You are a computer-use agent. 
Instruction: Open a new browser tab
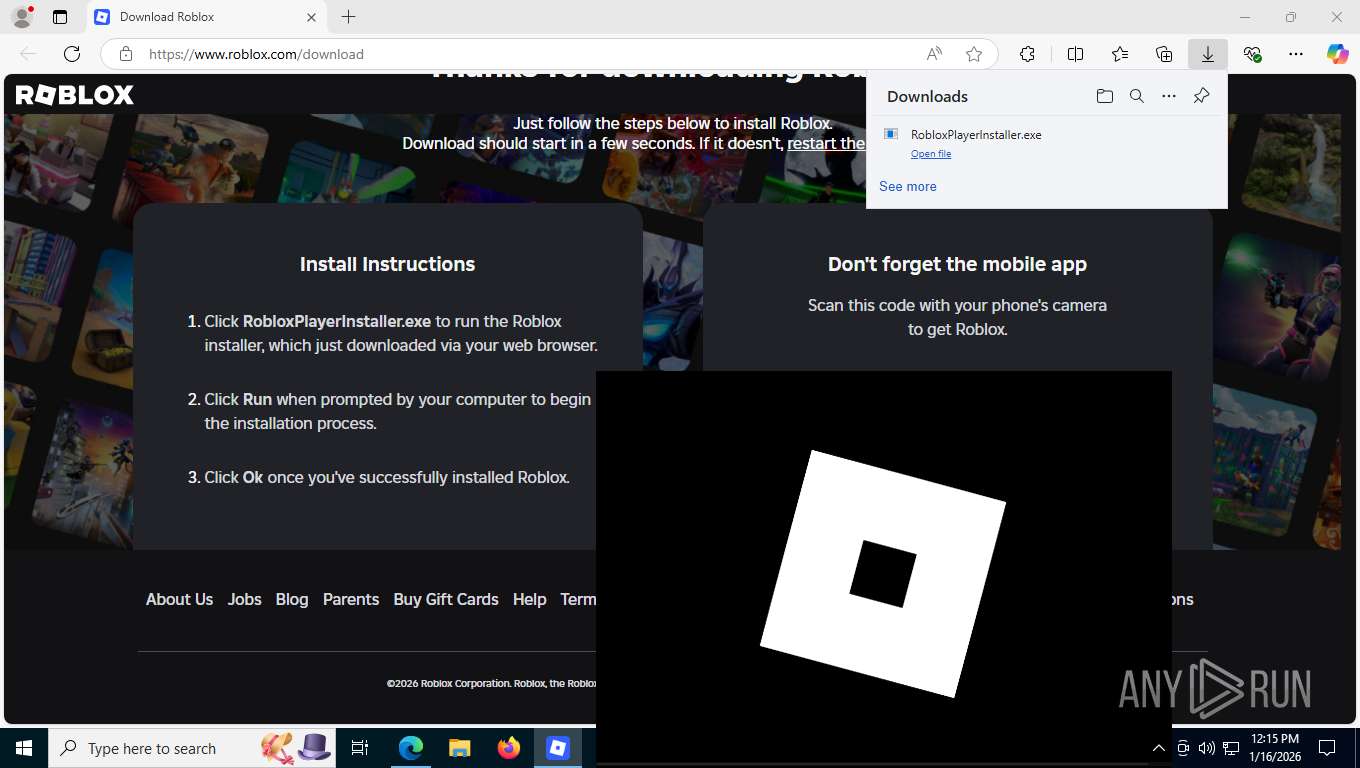pos(348,17)
